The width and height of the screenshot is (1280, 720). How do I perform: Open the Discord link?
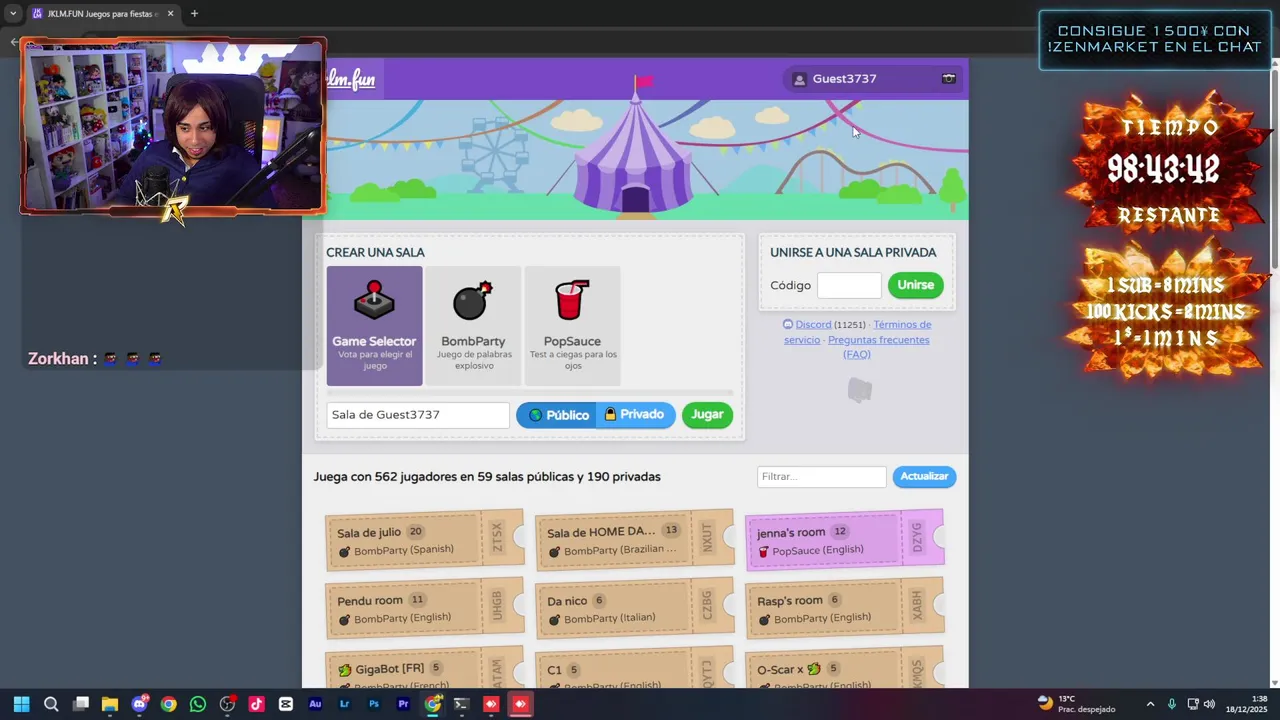pos(813,324)
